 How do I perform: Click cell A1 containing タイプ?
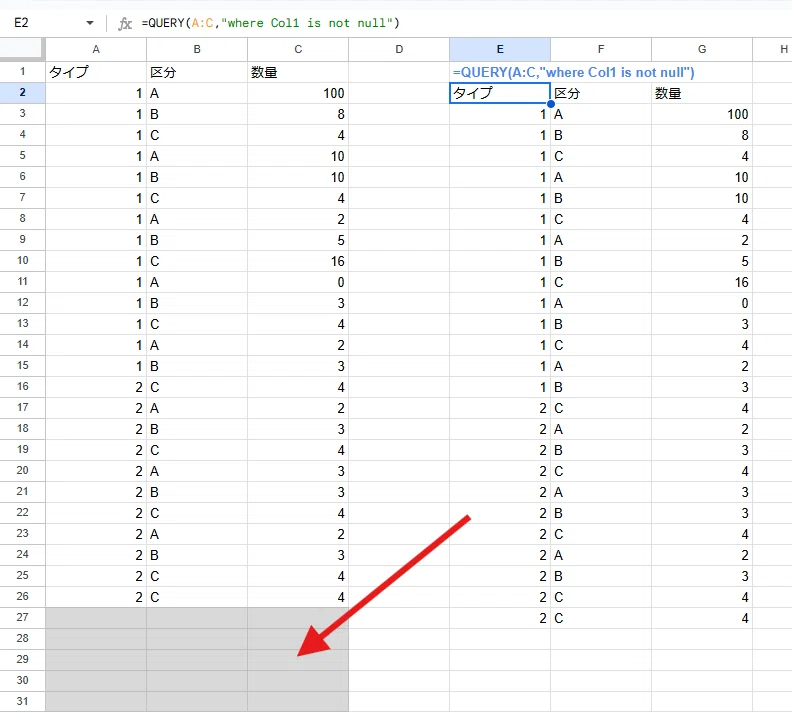(x=96, y=72)
